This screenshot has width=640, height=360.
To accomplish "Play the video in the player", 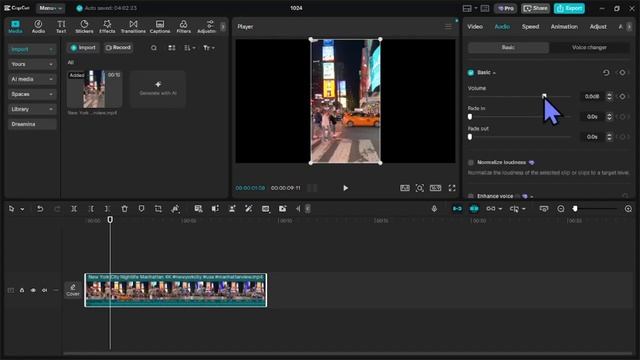I will (x=345, y=188).
